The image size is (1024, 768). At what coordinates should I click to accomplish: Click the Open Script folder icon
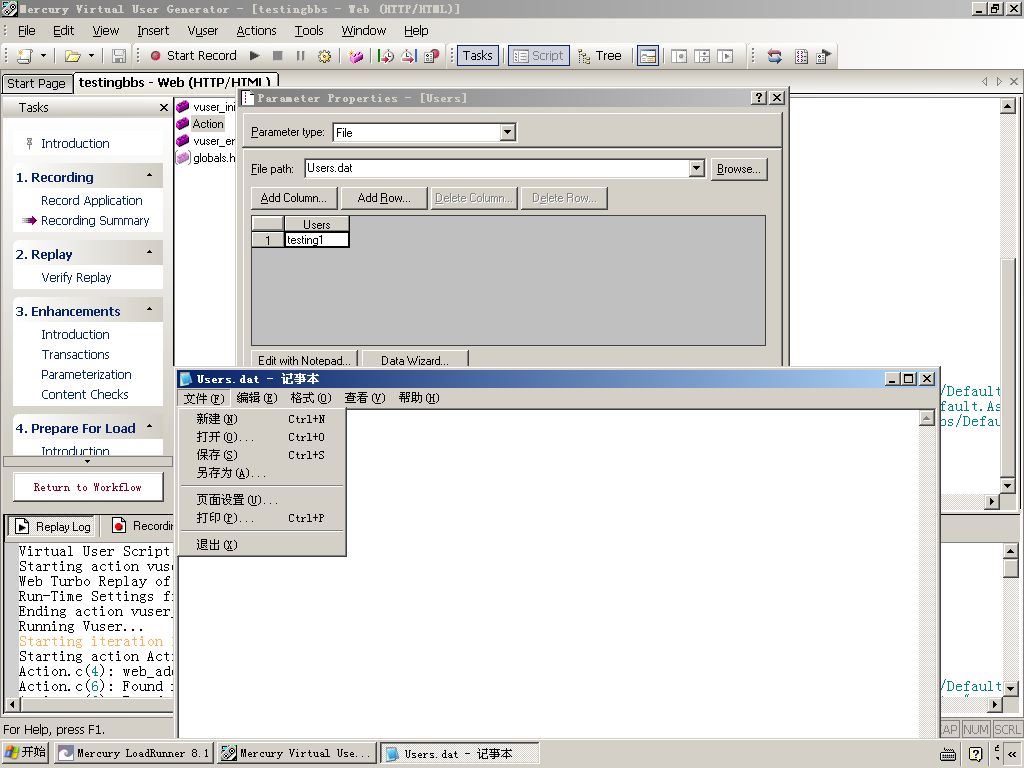tap(72, 56)
